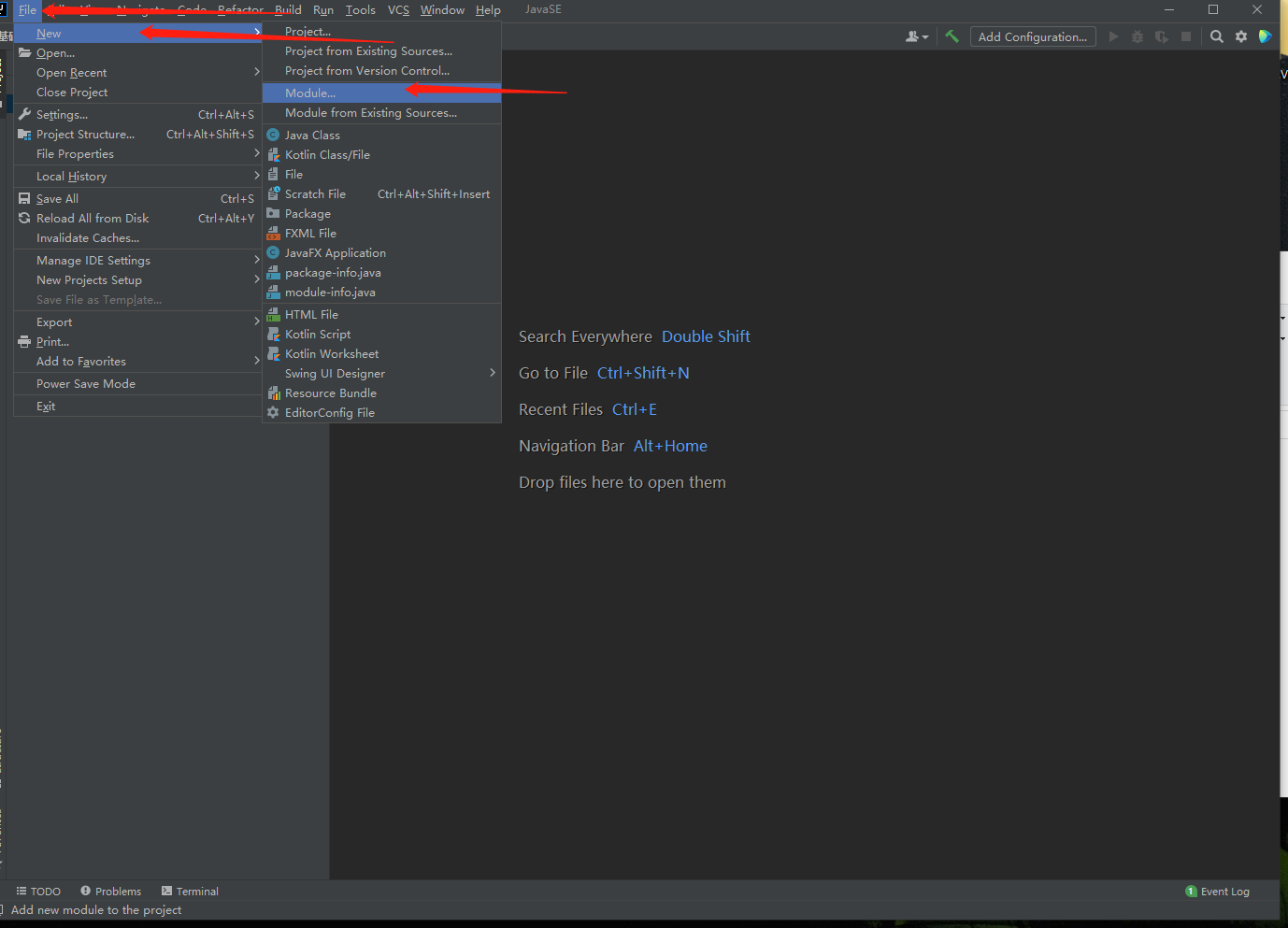Click the JavaFX Application icon
Screen dimensions: 1288x928
[273, 253]
